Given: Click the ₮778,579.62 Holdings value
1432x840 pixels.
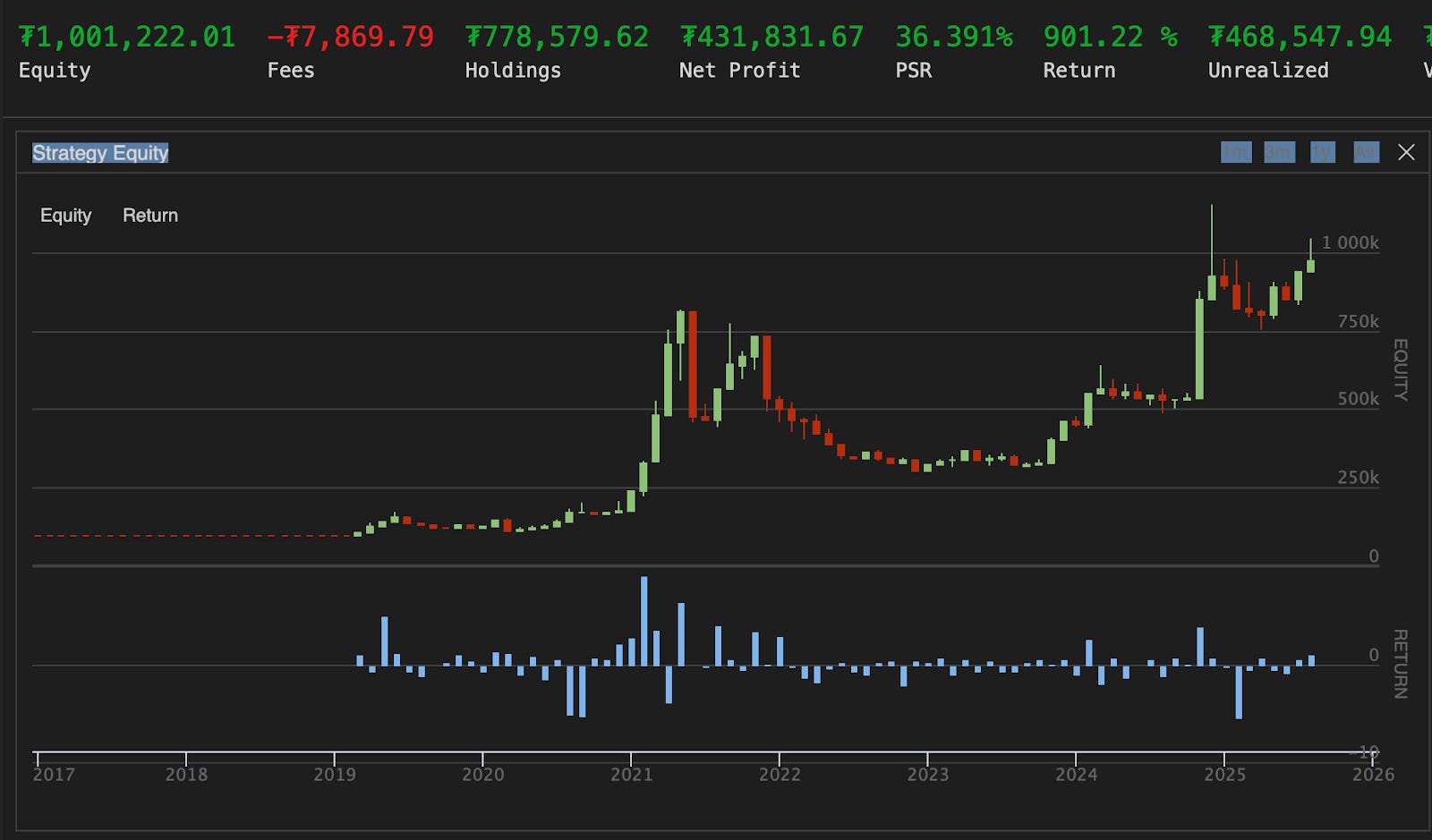Looking at the screenshot, I should click(557, 37).
